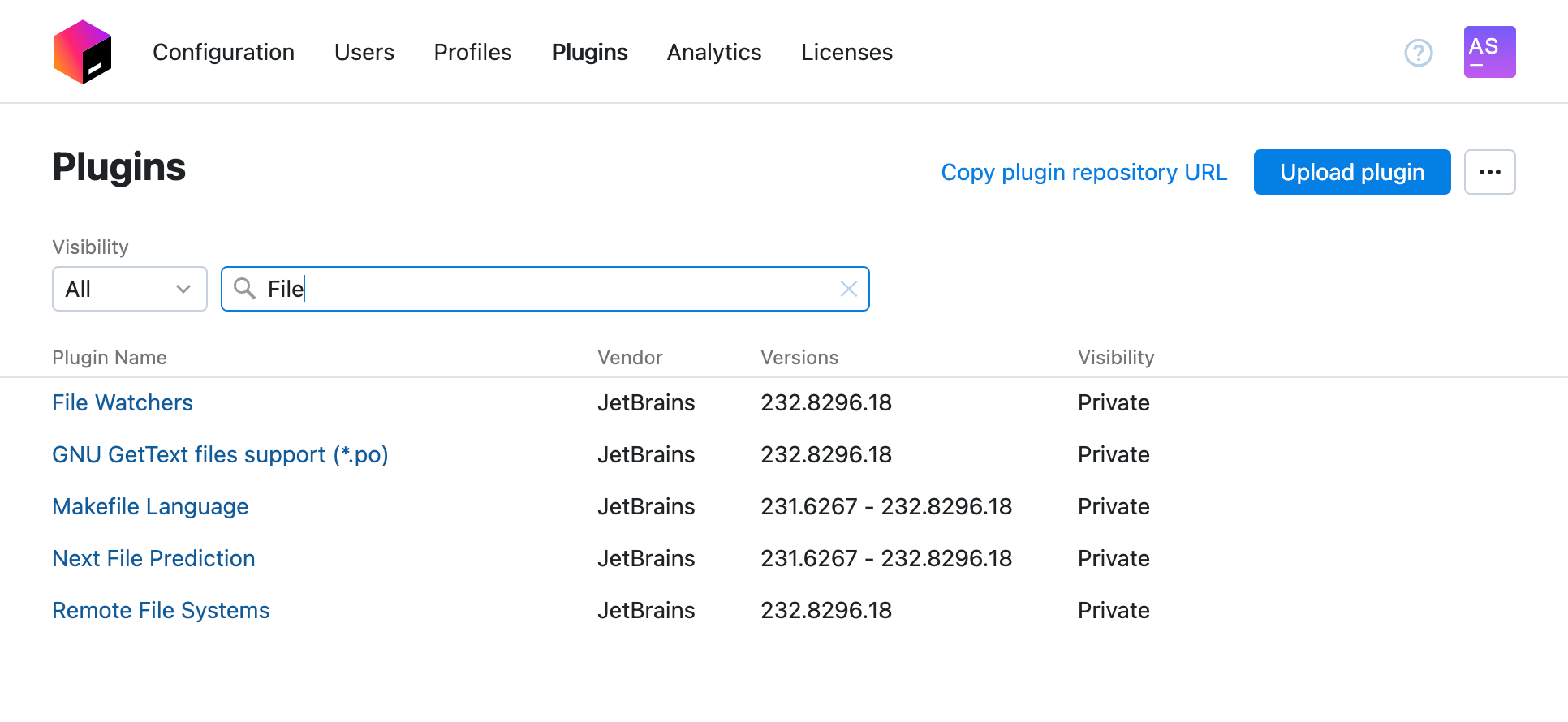The height and width of the screenshot is (722, 1568).
Task: Click the Upload plugin button
Action: (x=1352, y=172)
